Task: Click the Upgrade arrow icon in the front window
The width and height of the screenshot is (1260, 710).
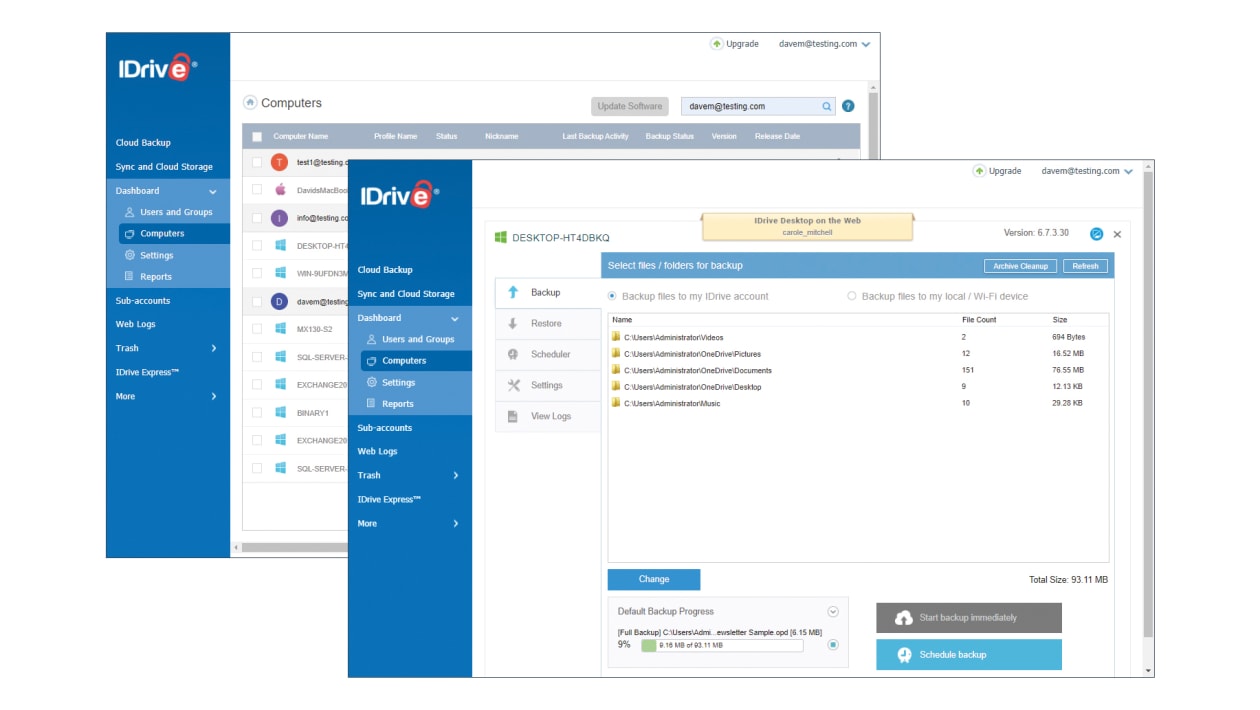Action: tap(979, 171)
